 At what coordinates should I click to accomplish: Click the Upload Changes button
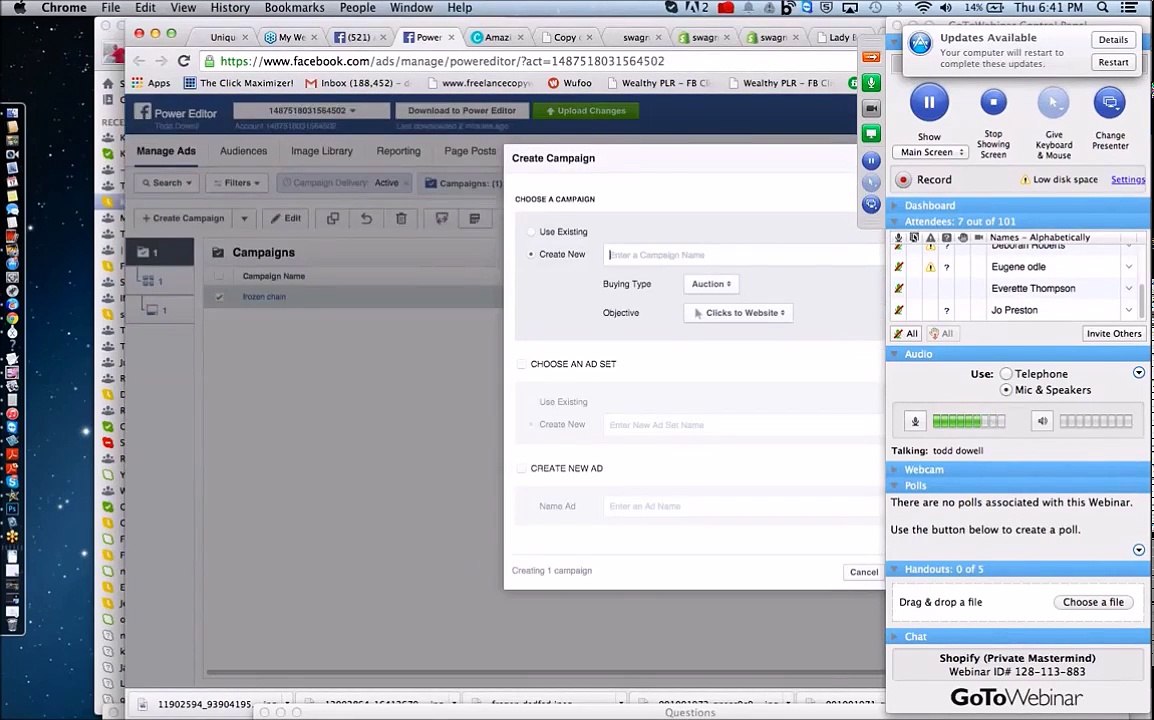(586, 110)
